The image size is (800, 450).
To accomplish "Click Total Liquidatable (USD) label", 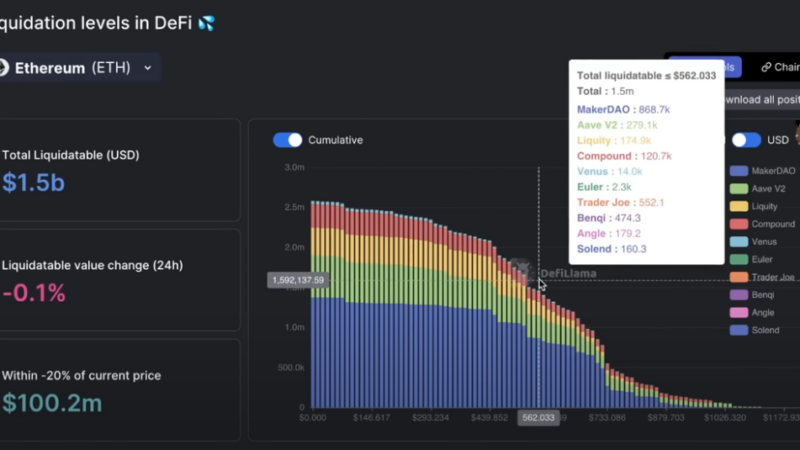I will coord(70,155).
